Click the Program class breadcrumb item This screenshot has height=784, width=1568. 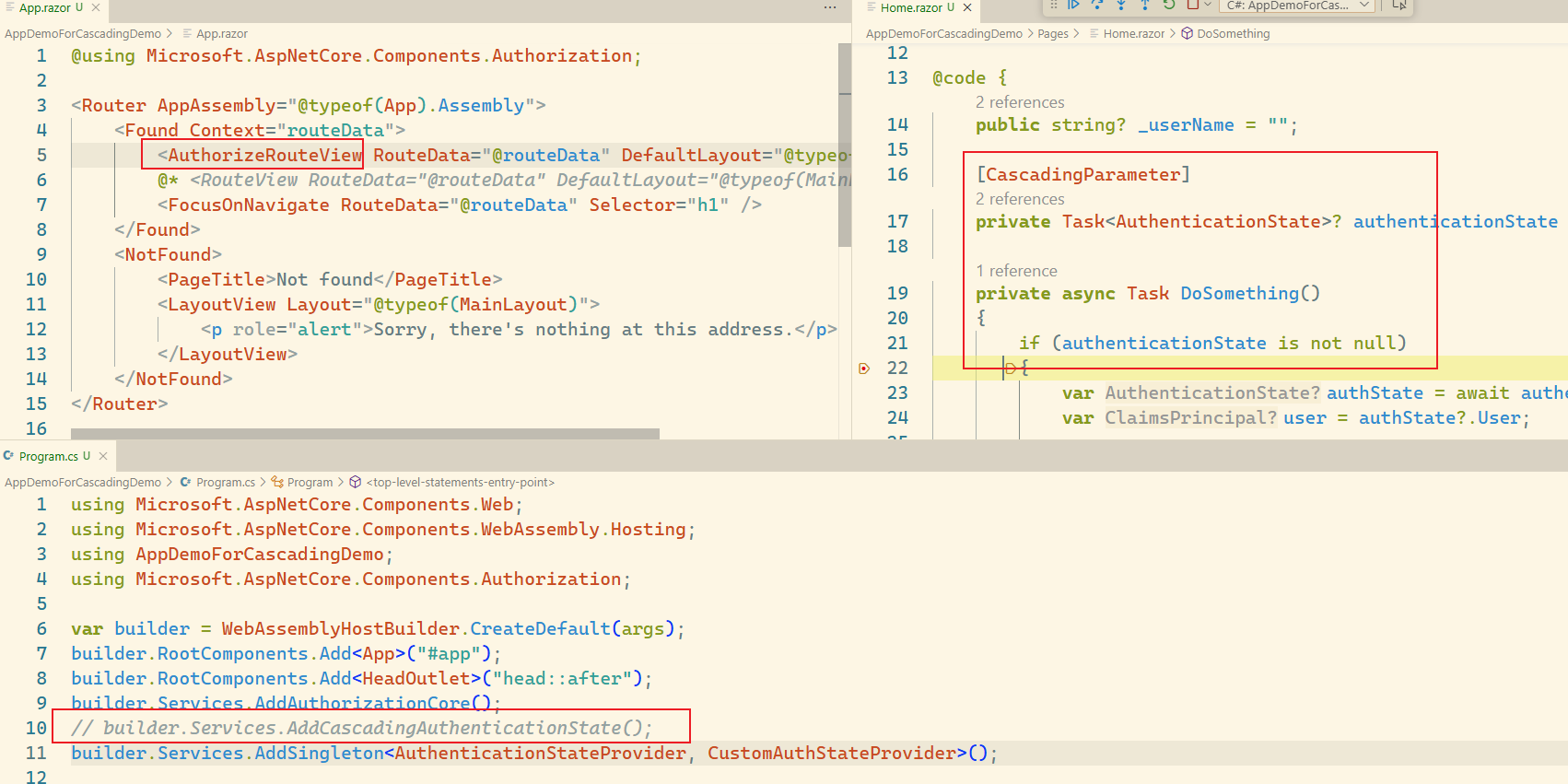pyautogui.click(x=310, y=482)
